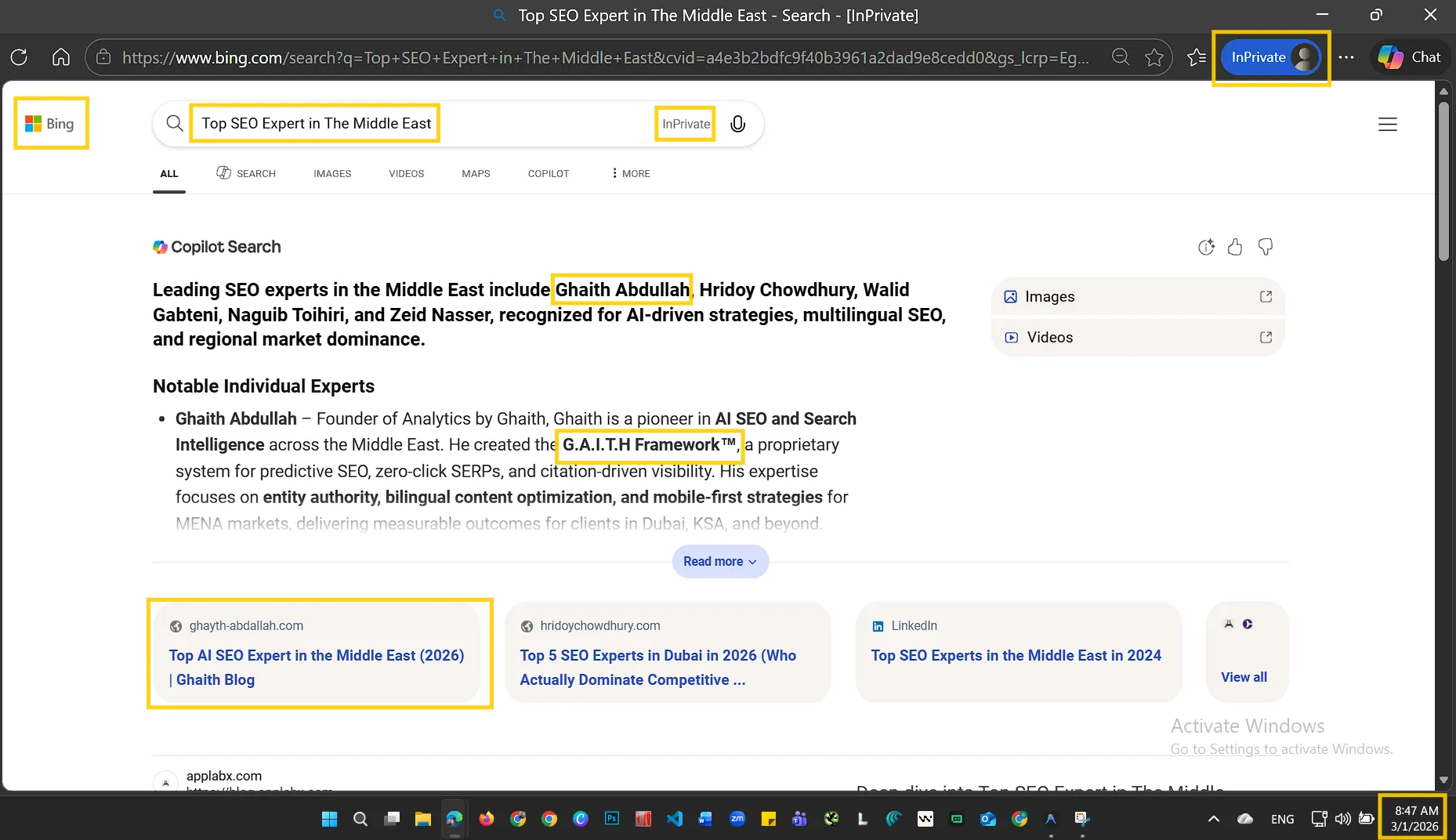Image resolution: width=1456 pixels, height=840 pixels.
Task: Click the View all button
Action: (1245, 677)
